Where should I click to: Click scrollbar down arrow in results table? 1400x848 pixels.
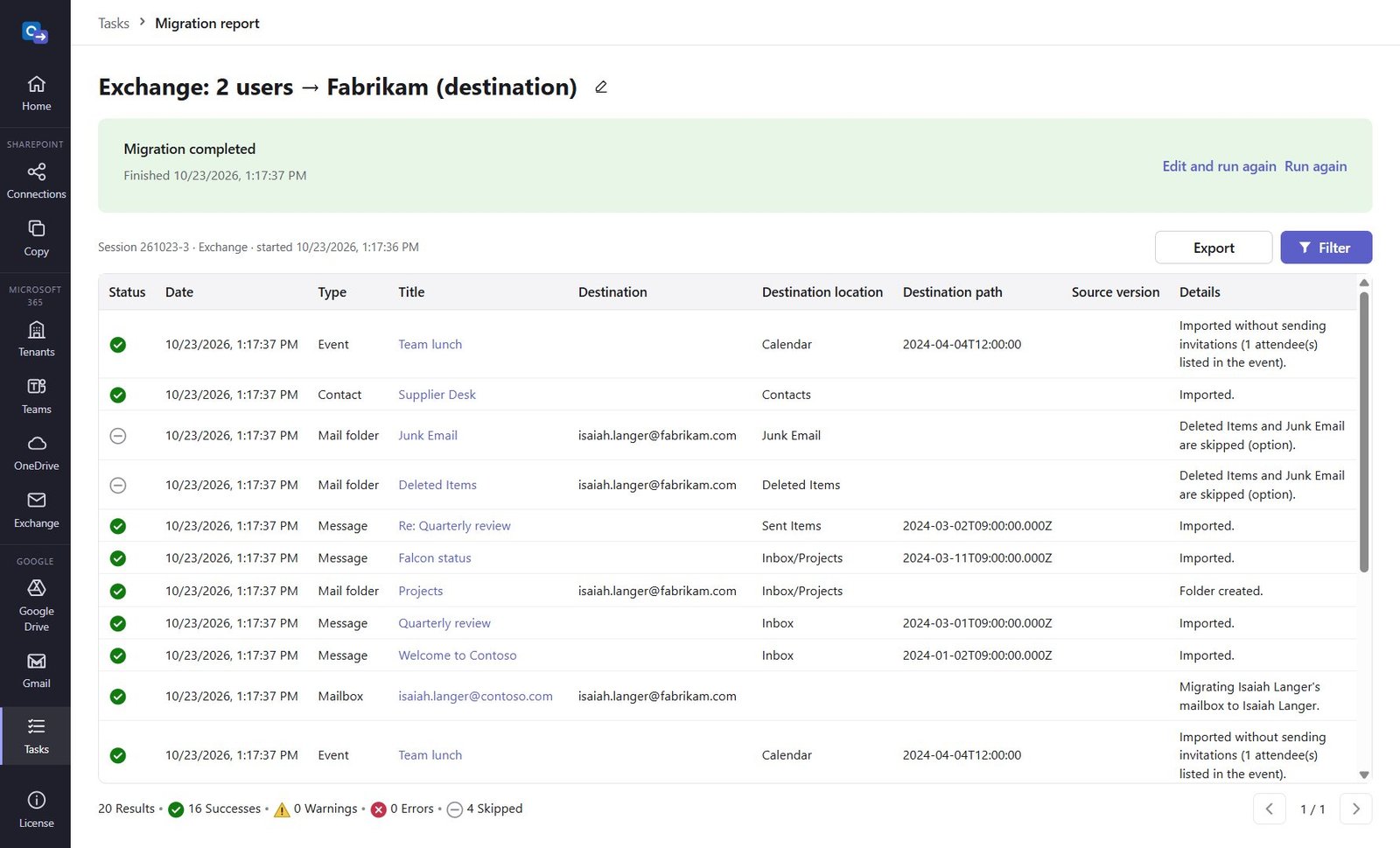1363,774
